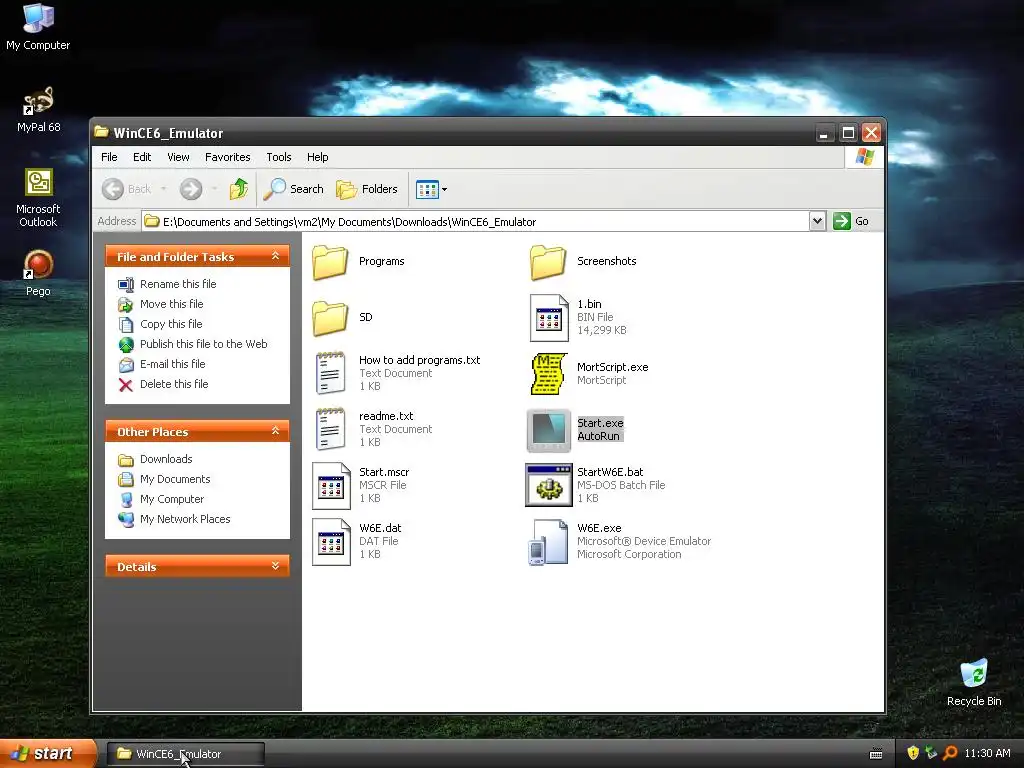The width and height of the screenshot is (1024, 768).
Task: Click the keyboard icon on the taskbar
Action: (x=876, y=754)
